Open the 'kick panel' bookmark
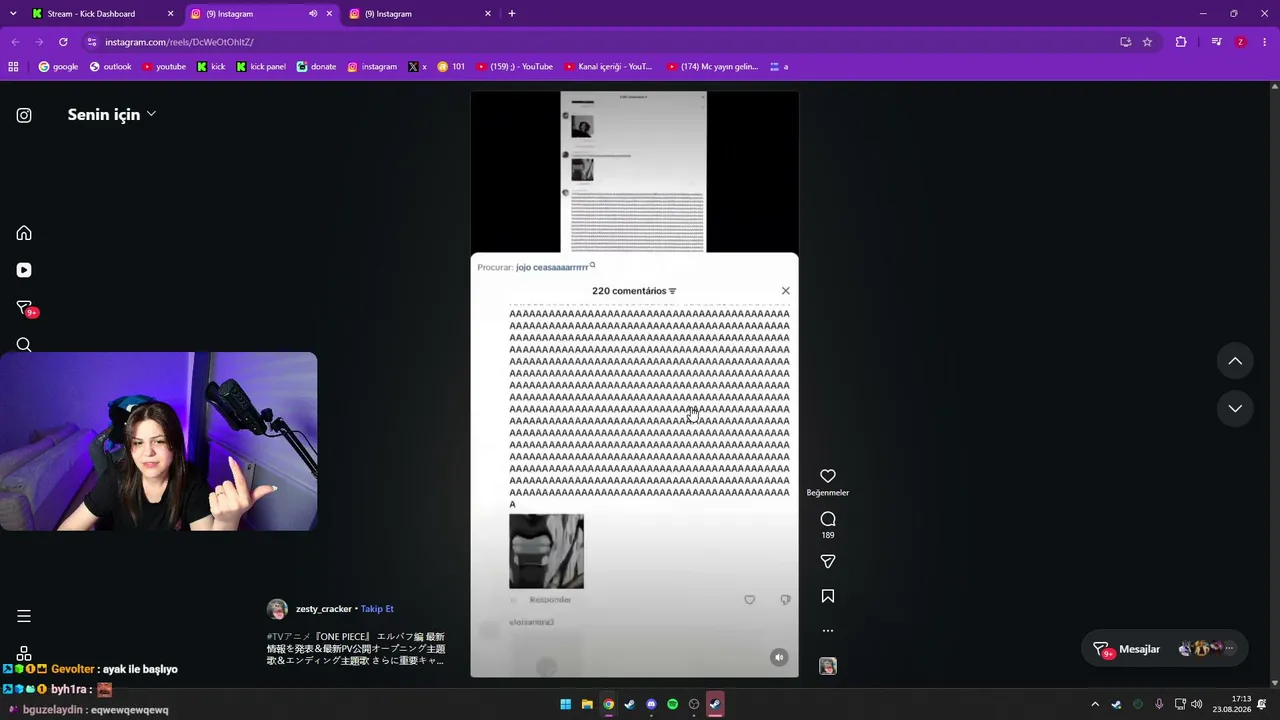The height and width of the screenshot is (720, 1280). point(261,67)
